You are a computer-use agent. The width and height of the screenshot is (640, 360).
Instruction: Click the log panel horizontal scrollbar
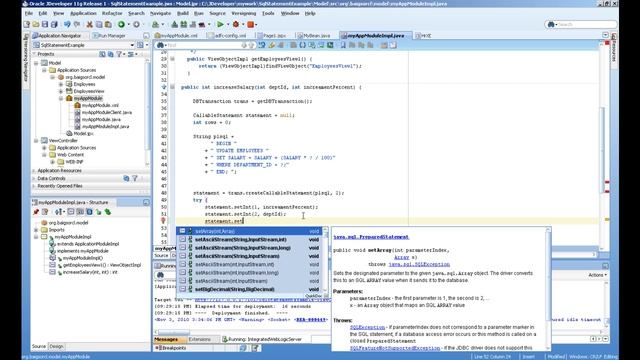coord(173,332)
